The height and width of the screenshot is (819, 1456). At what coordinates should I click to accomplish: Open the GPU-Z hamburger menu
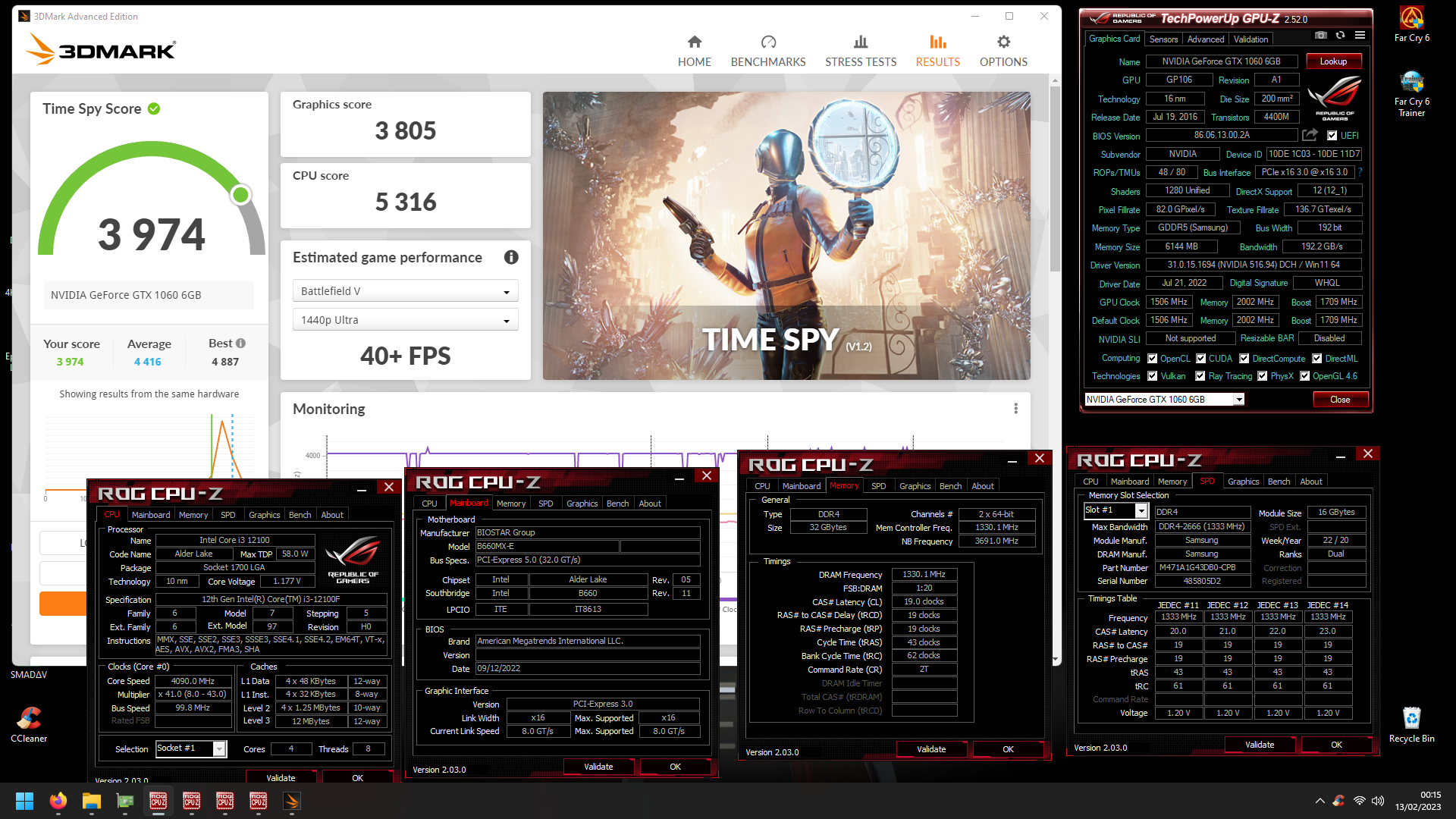tap(1360, 36)
